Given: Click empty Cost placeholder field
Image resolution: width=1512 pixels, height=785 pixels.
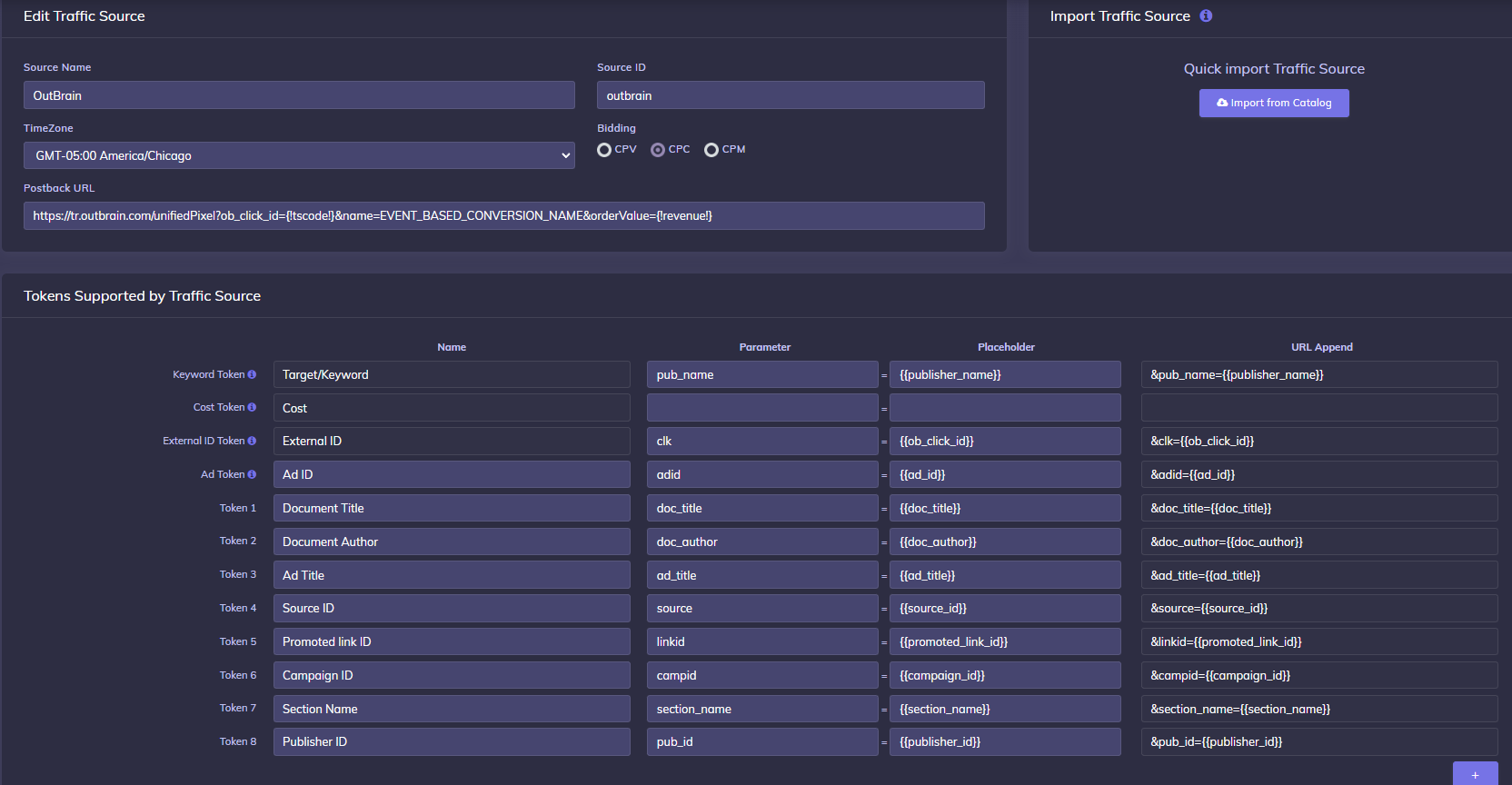Looking at the screenshot, I should pyautogui.click(x=1005, y=408).
